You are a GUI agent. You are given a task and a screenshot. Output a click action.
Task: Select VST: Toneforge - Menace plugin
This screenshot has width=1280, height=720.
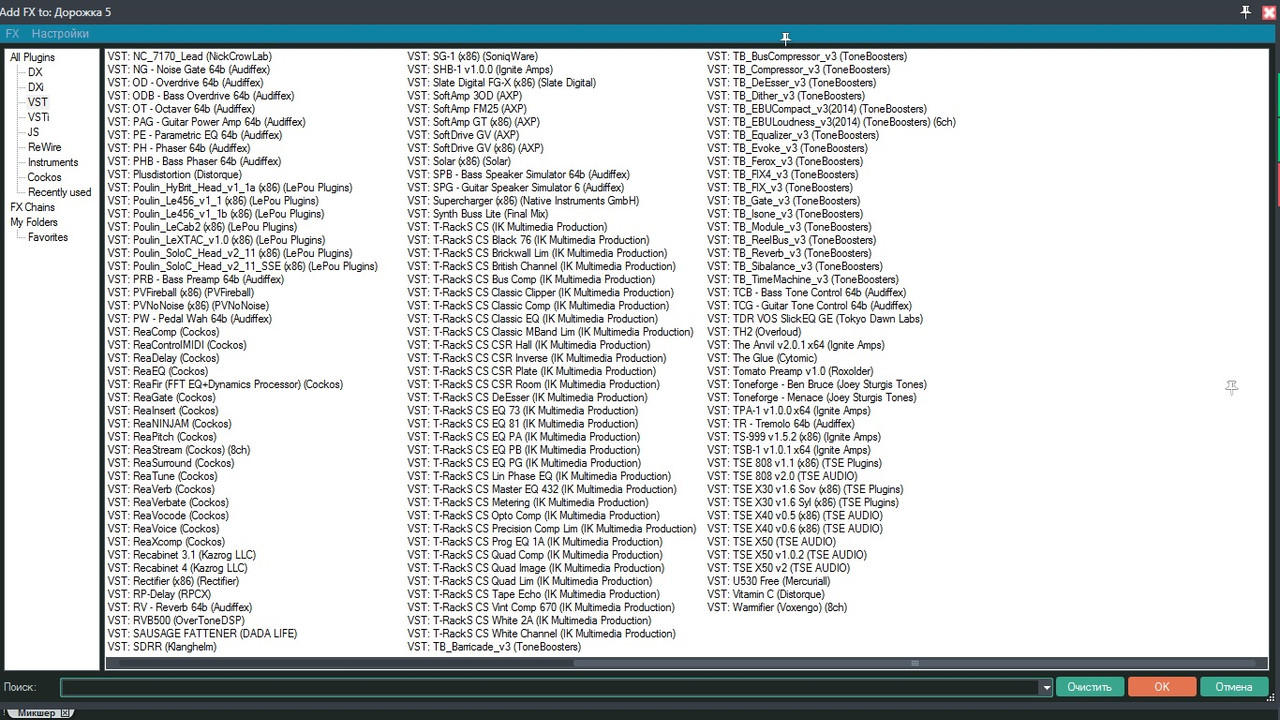tap(811, 397)
